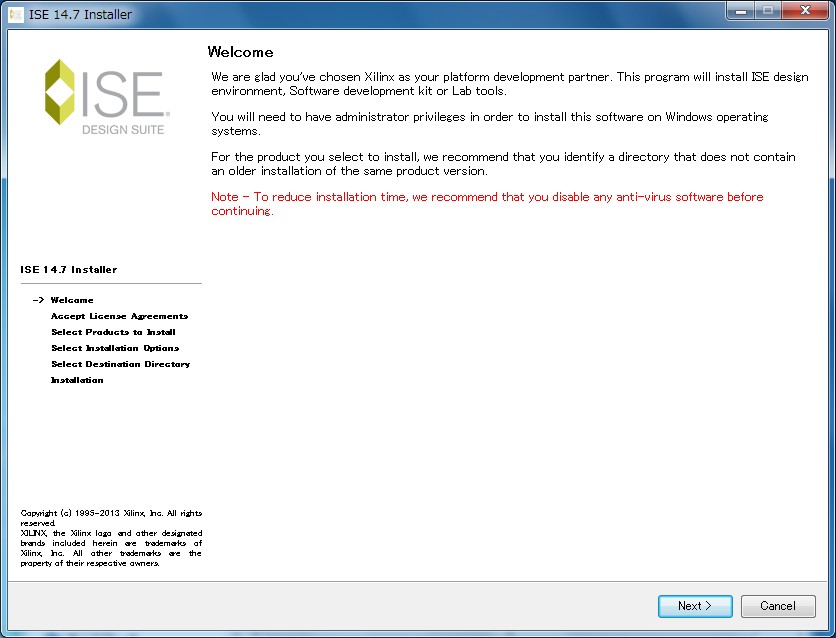Click the red anti-virus Note text

point(487,204)
